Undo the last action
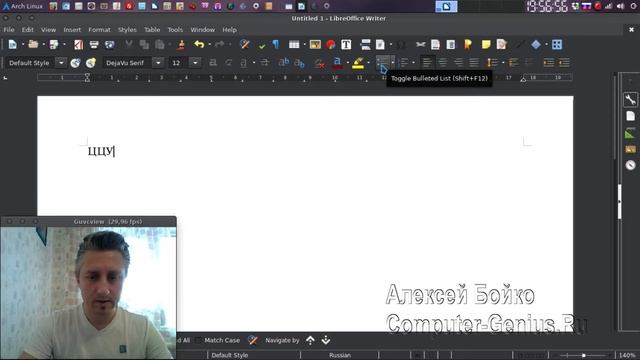 (199, 44)
